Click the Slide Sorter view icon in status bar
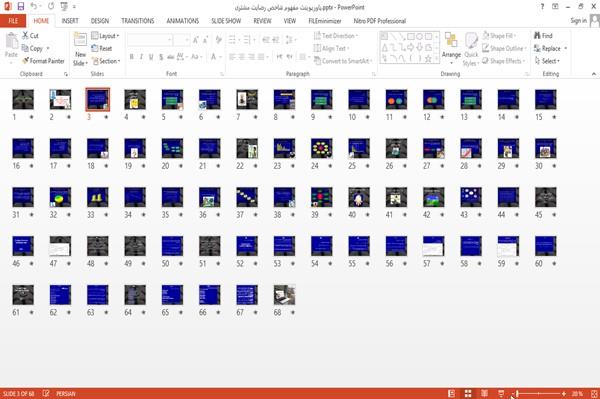 (468, 393)
